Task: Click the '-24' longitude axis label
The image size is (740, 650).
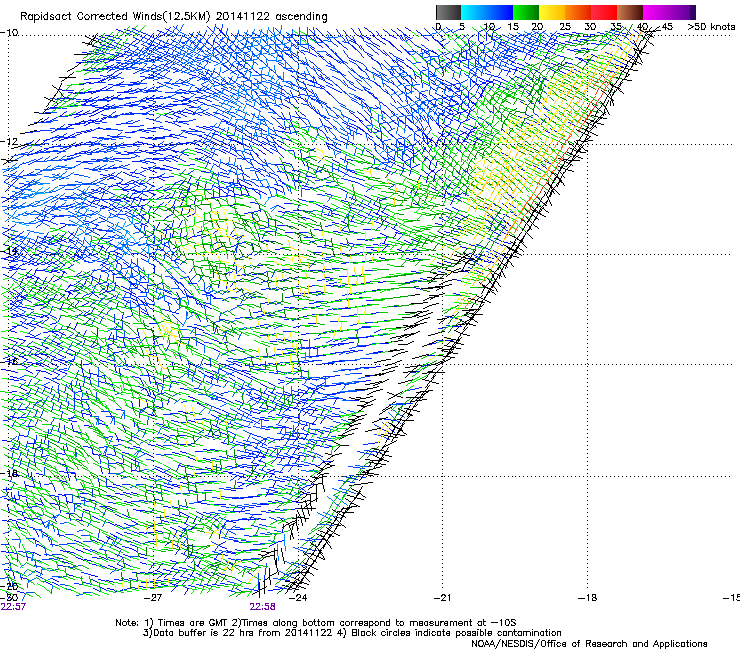Action: [x=298, y=598]
